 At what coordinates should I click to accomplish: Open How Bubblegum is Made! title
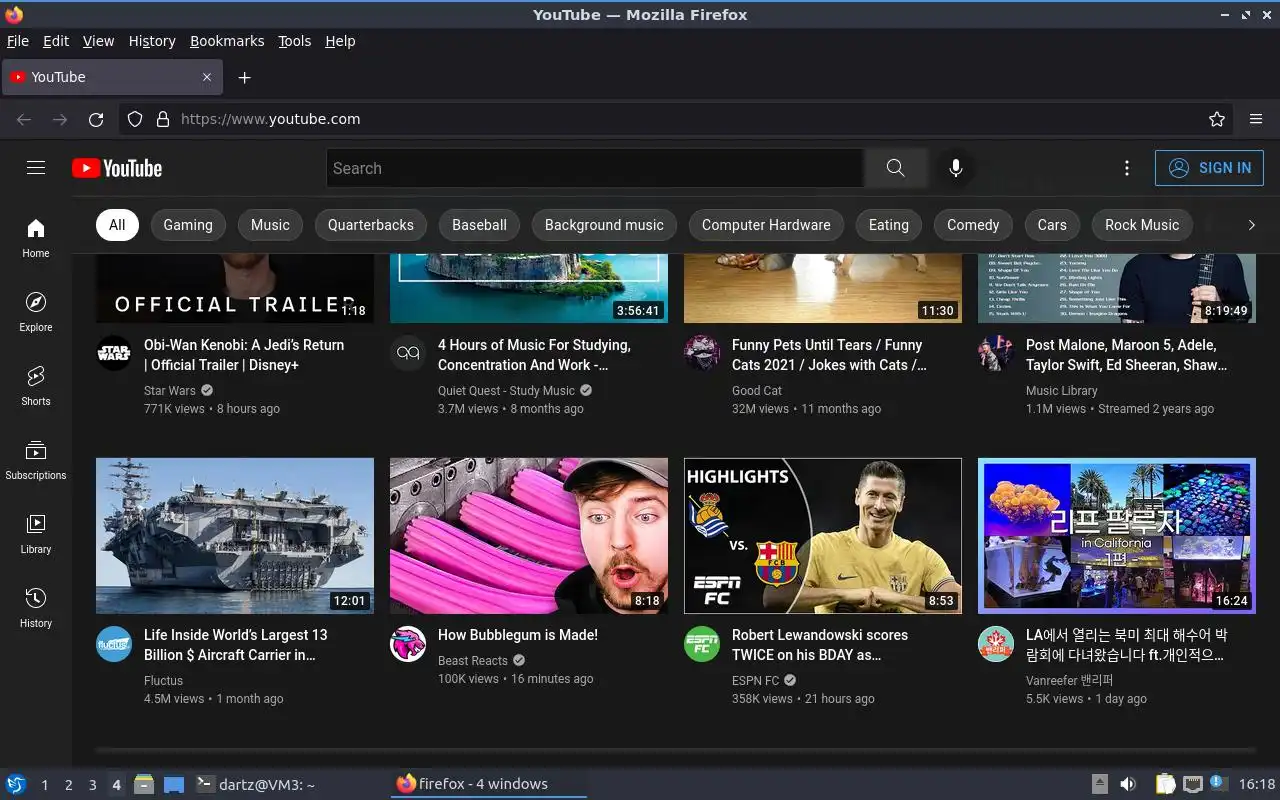pyautogui.click(x=518, y=635)
